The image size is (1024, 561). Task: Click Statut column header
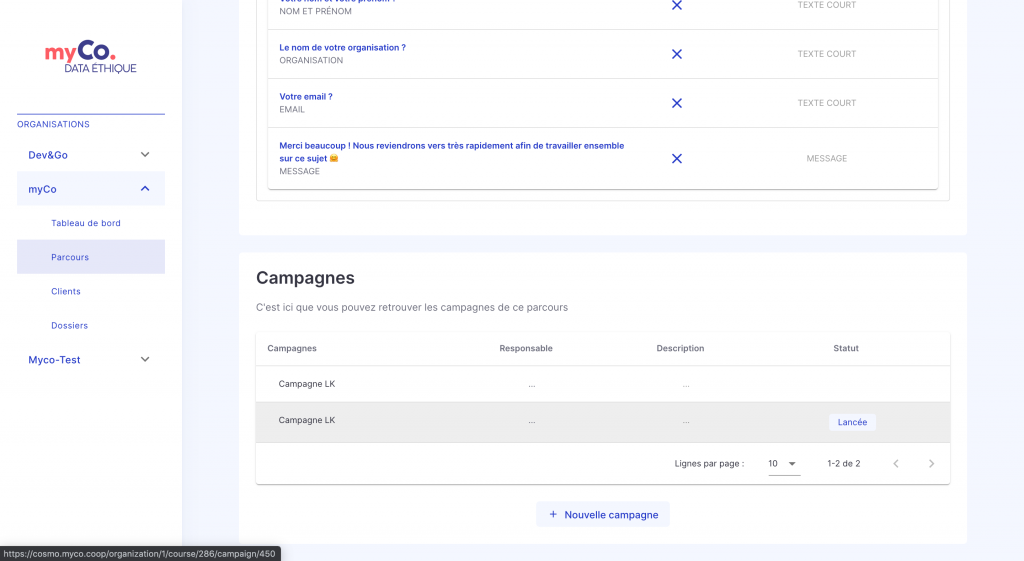(x=846, y=348)
